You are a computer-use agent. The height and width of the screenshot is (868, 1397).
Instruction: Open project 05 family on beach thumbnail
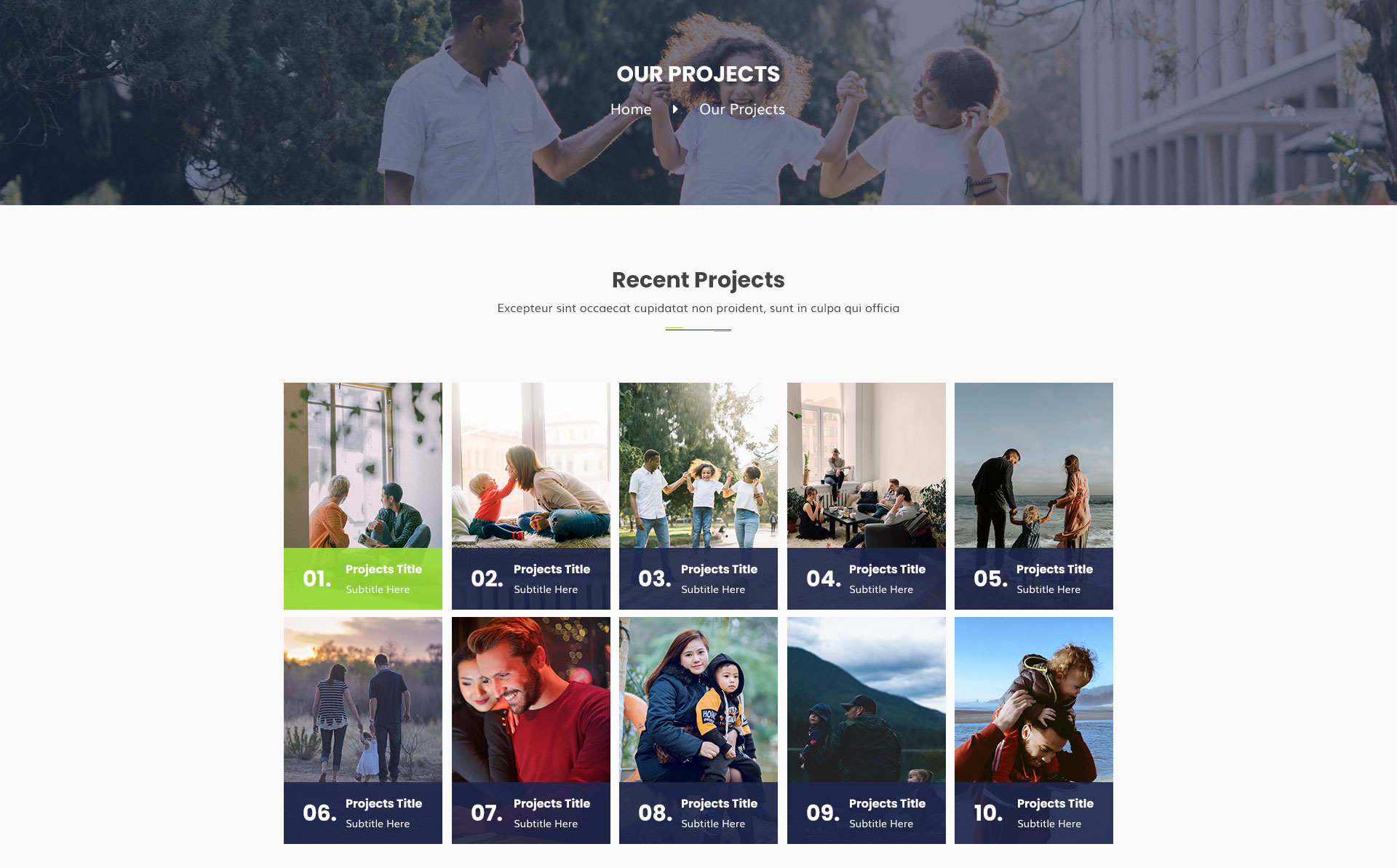pos(1034,465)
